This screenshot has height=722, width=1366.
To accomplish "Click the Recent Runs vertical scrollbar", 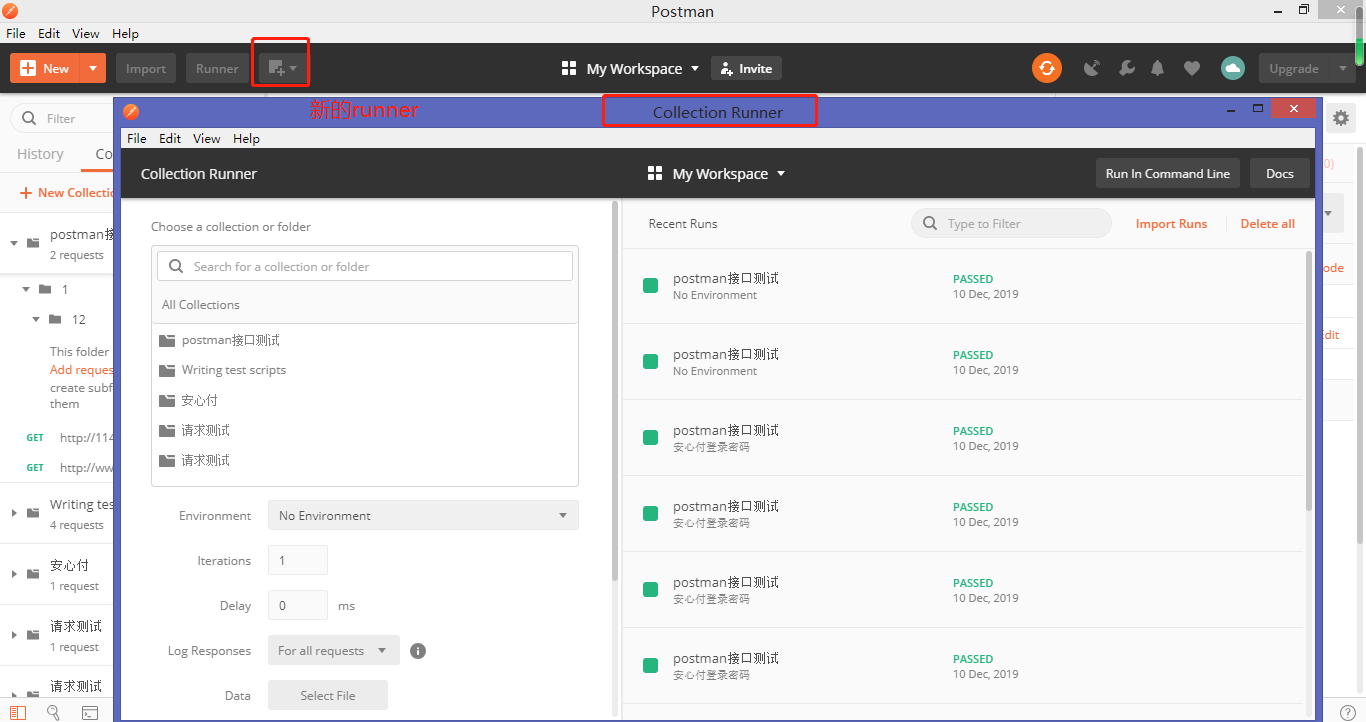I will 1310,380.
